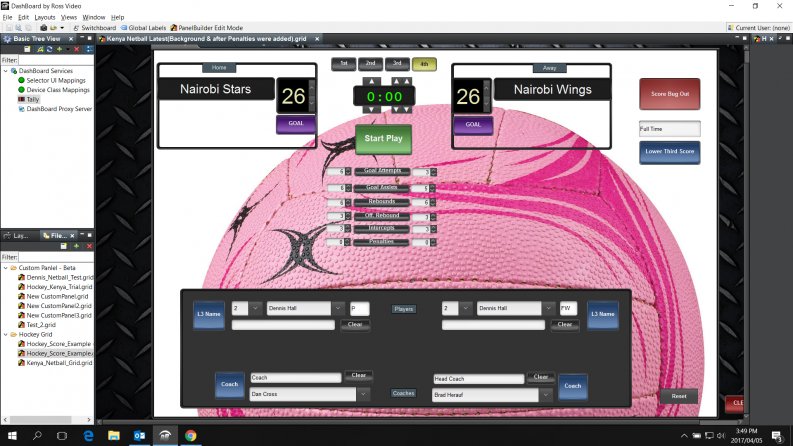The width and height of the screenshot is (793, 446).
Task: Collapse the Hockey Grid folder
Action: (6, 335)
